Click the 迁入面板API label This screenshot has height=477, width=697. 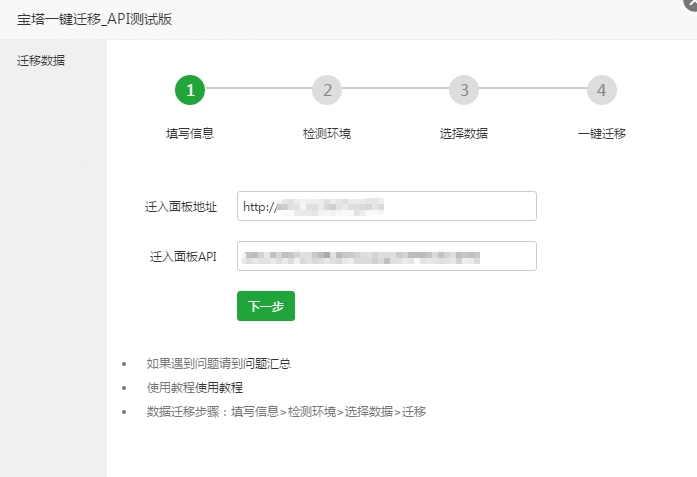(x=183, y=257)
